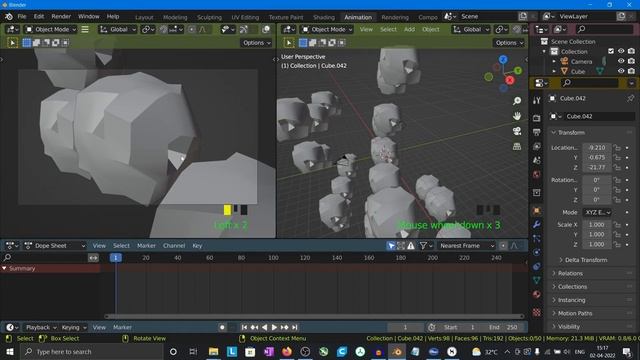Screen dimensions: 640x360
Task: Open the Output properties tab icon
Action: 537,132
